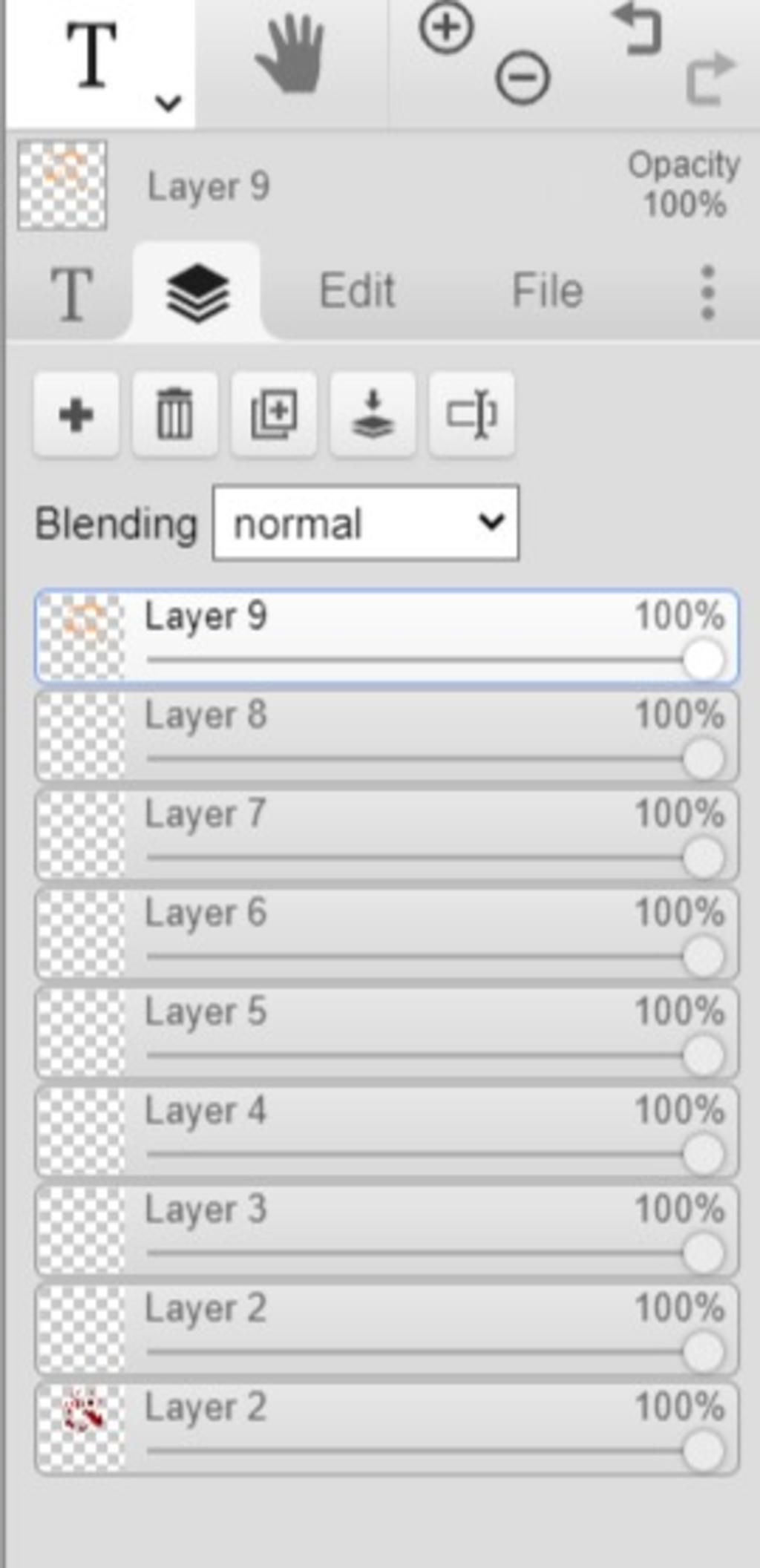This screenshot has width=760, height=1568.
Task: Open the Text settings tab
Action: coord(71,294)
